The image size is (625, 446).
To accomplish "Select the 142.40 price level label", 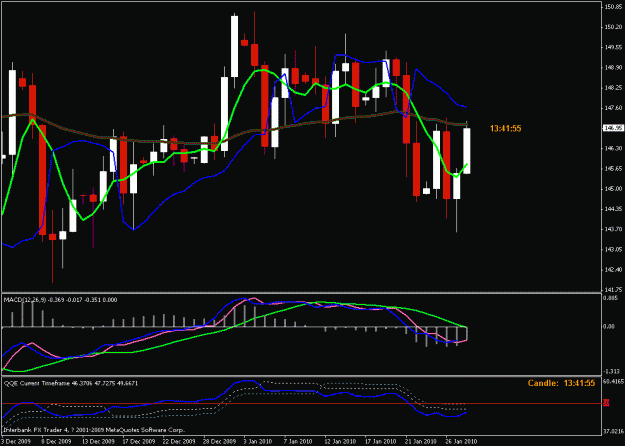I will (613, 270).
